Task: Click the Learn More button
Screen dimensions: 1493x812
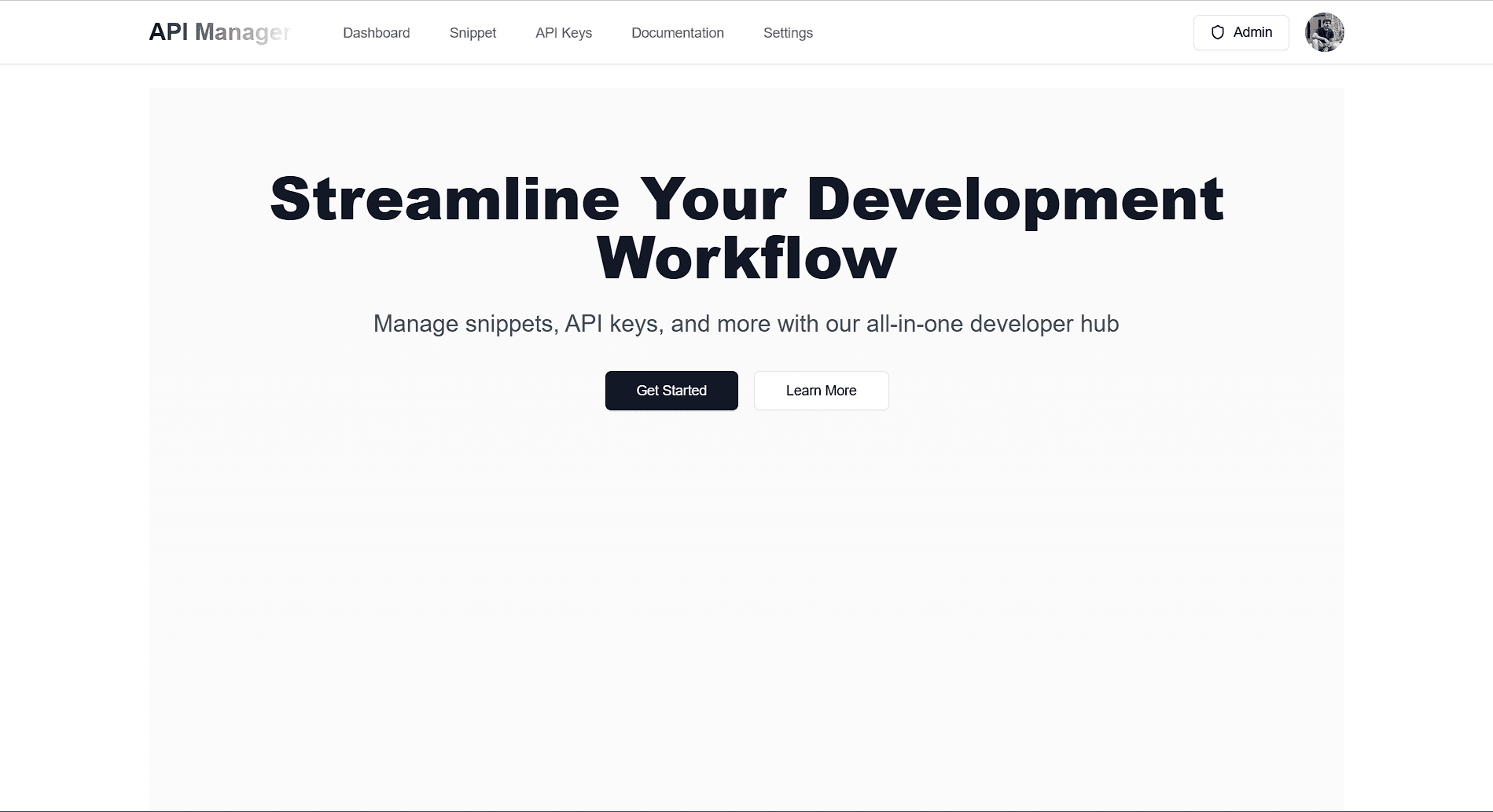Action: coord(822,391)
